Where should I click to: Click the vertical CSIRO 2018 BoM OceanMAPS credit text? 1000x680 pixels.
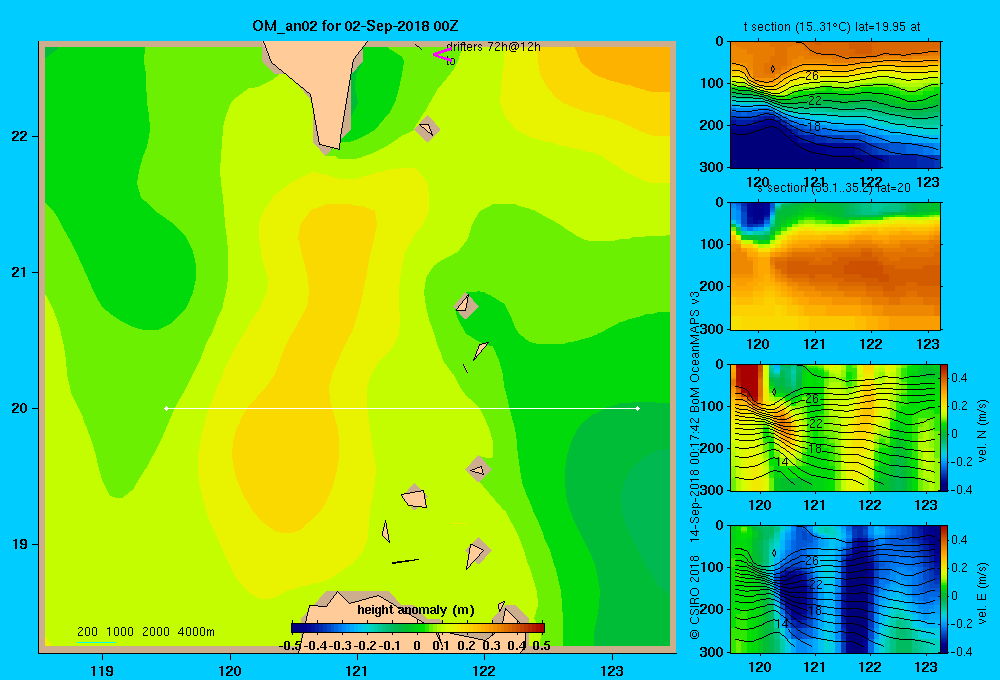pos(695,466)
